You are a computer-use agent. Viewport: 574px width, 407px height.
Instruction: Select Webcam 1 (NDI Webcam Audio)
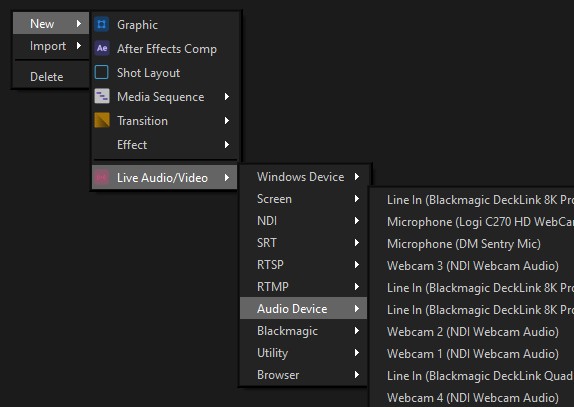(x=472, y=354)
